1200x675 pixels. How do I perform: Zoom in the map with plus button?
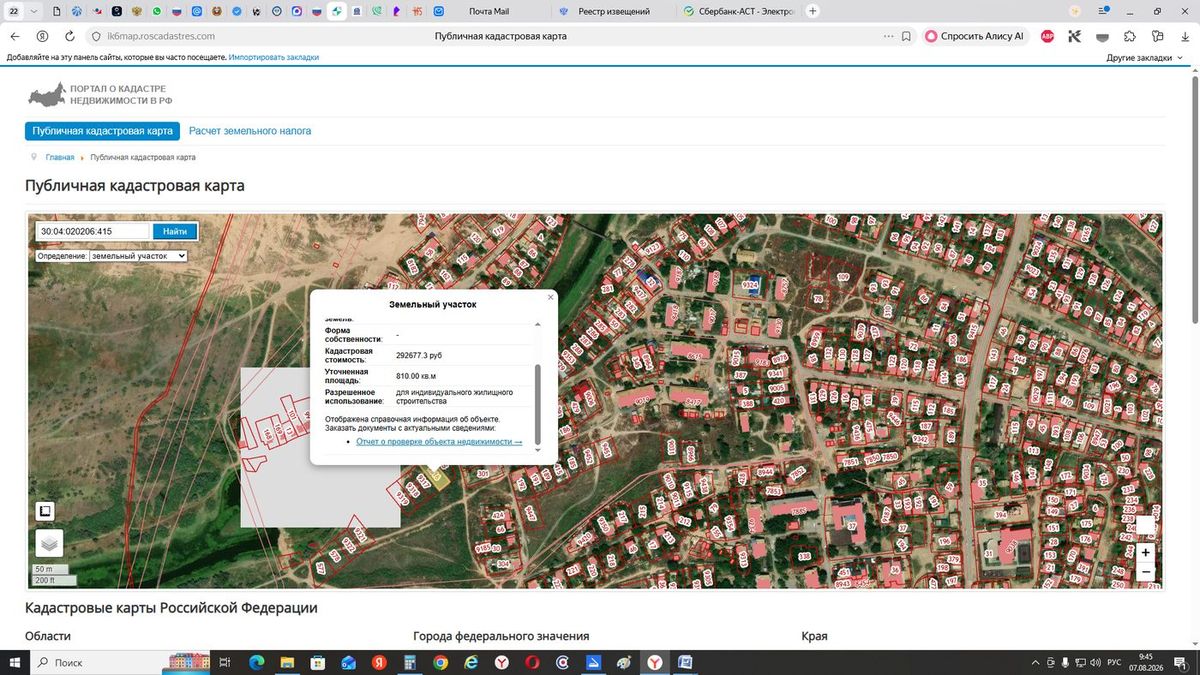[1146, 552]
